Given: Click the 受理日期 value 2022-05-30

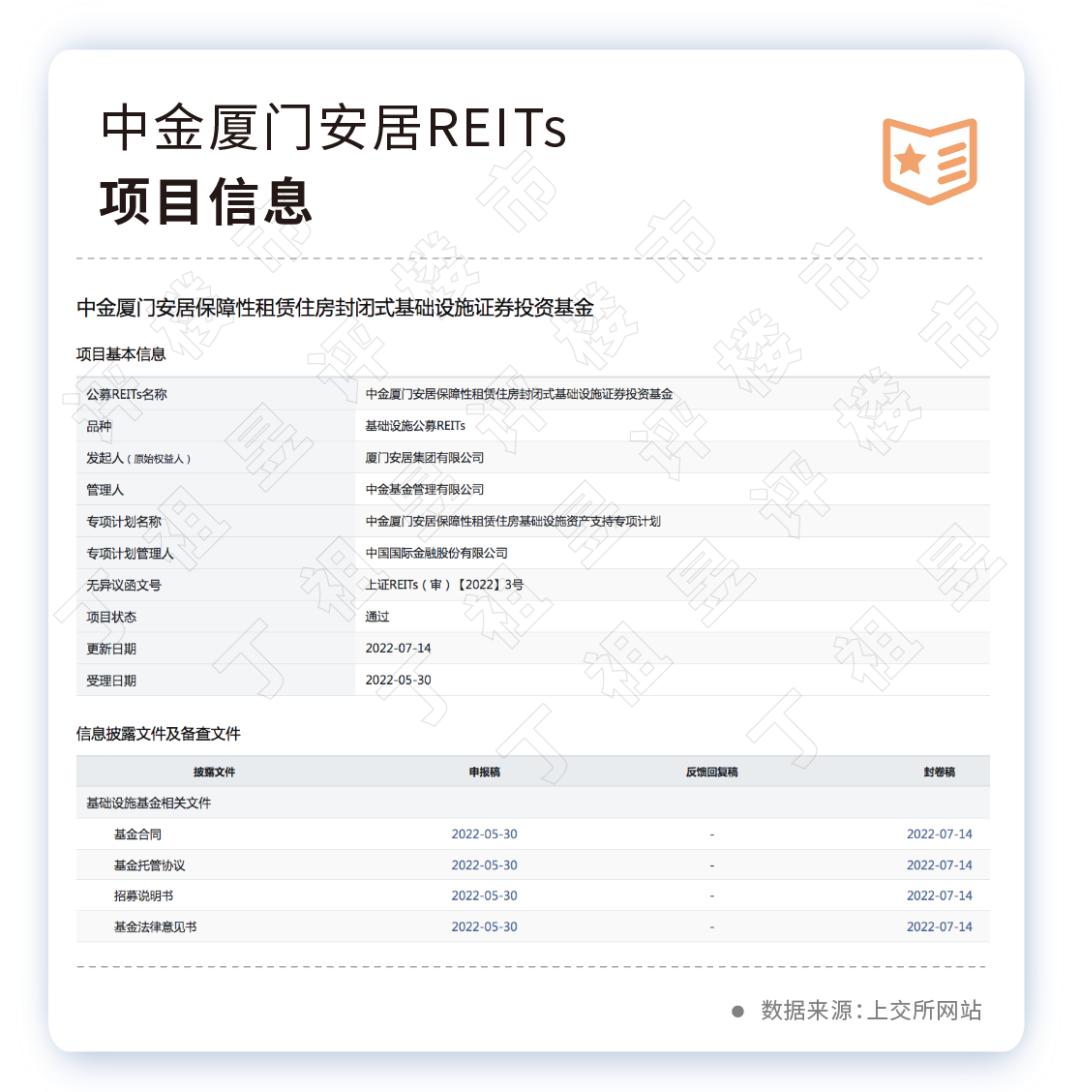Looking at the screenshot, I should coord(398,680).
